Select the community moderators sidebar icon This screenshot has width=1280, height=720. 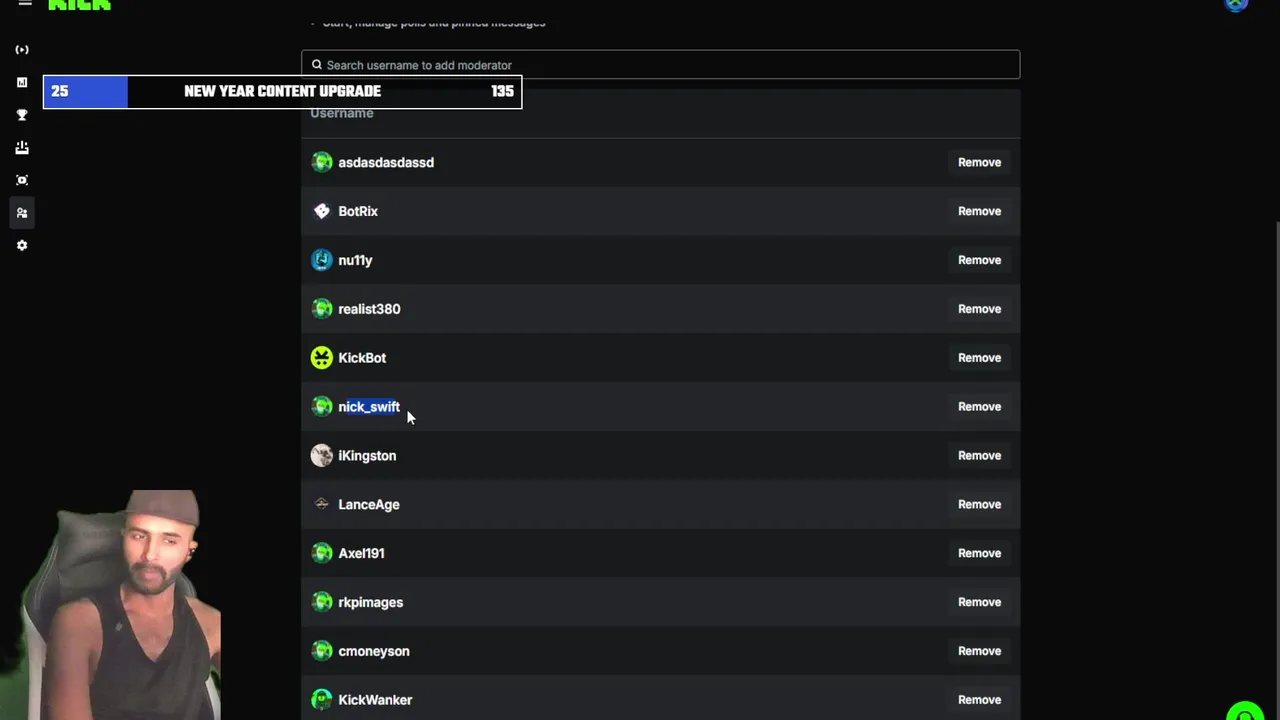tap(22, 213)
